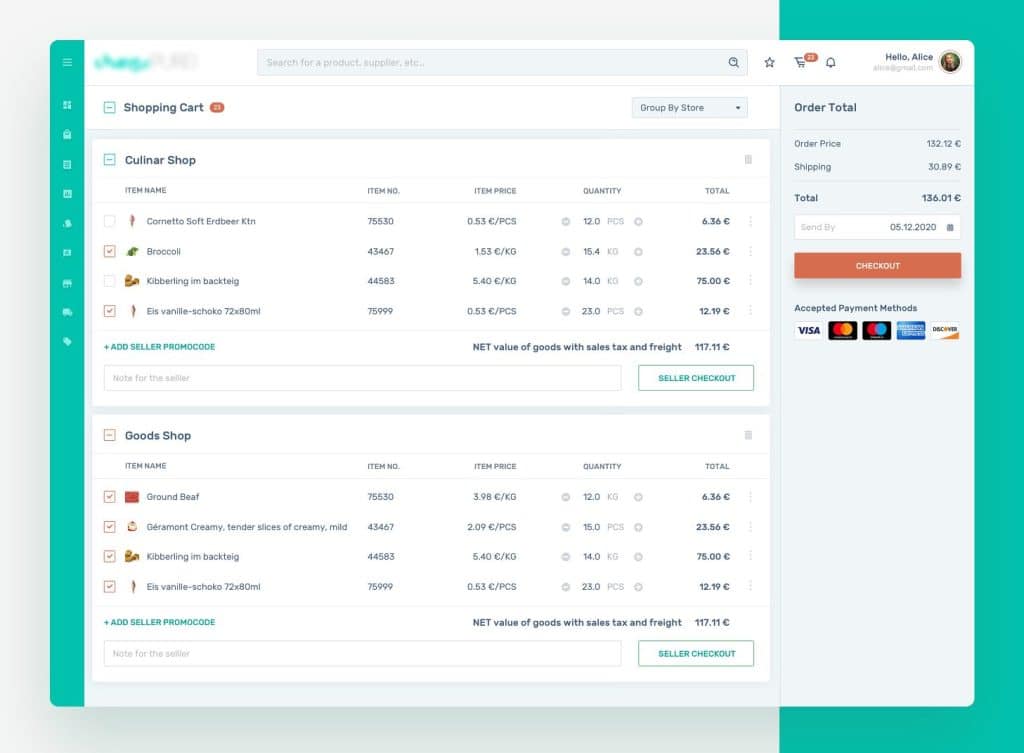This screenshot has height=753, width=1024.
Task: Check the Cornetto Soft Erdbeer Ktn checkbox
Action: 110,221
